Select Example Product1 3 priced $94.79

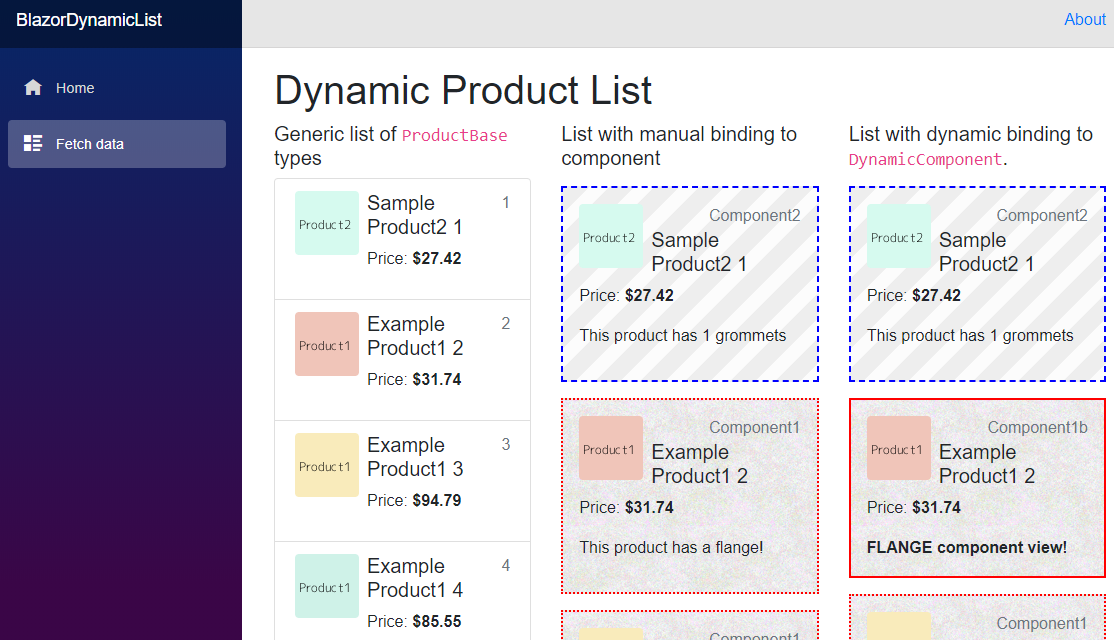402,481
